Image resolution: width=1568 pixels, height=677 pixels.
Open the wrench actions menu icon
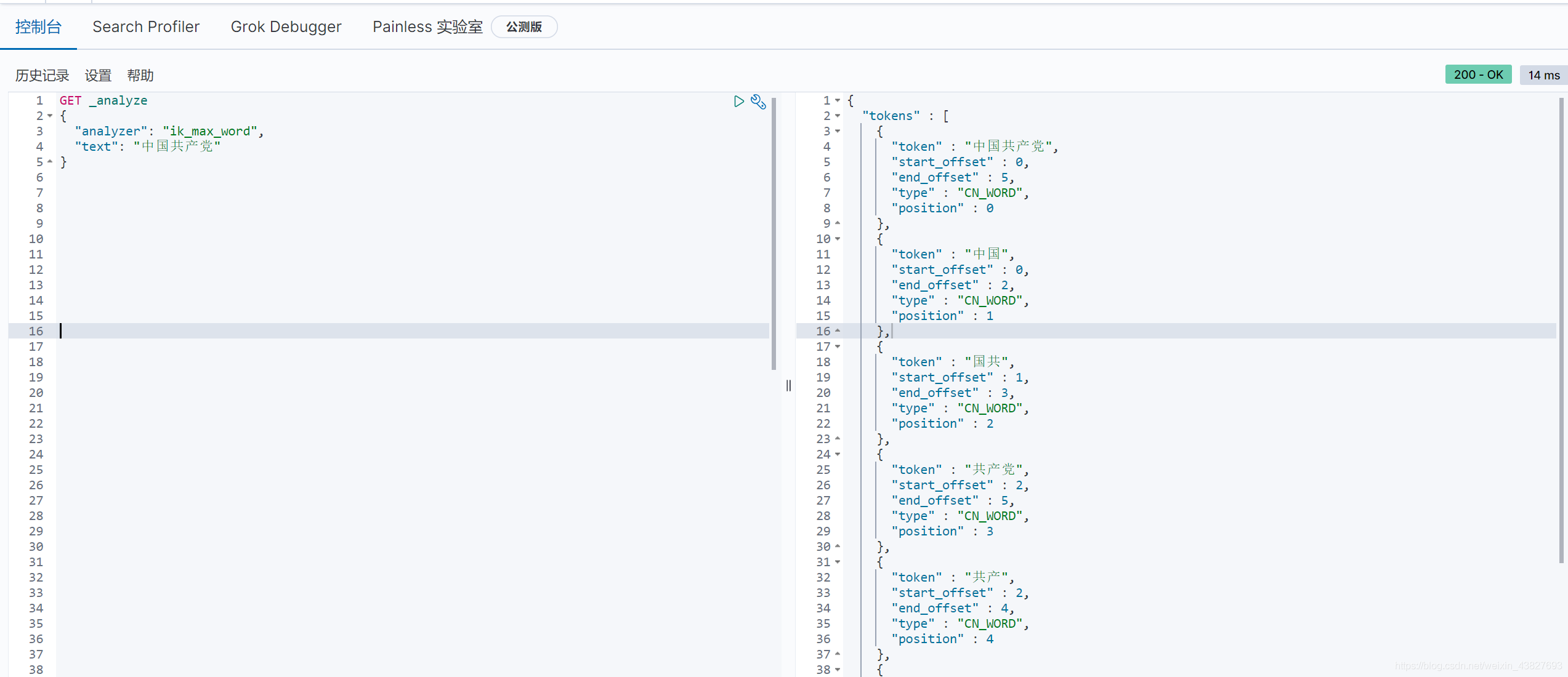pyautogui.click(x=759, y=102)
